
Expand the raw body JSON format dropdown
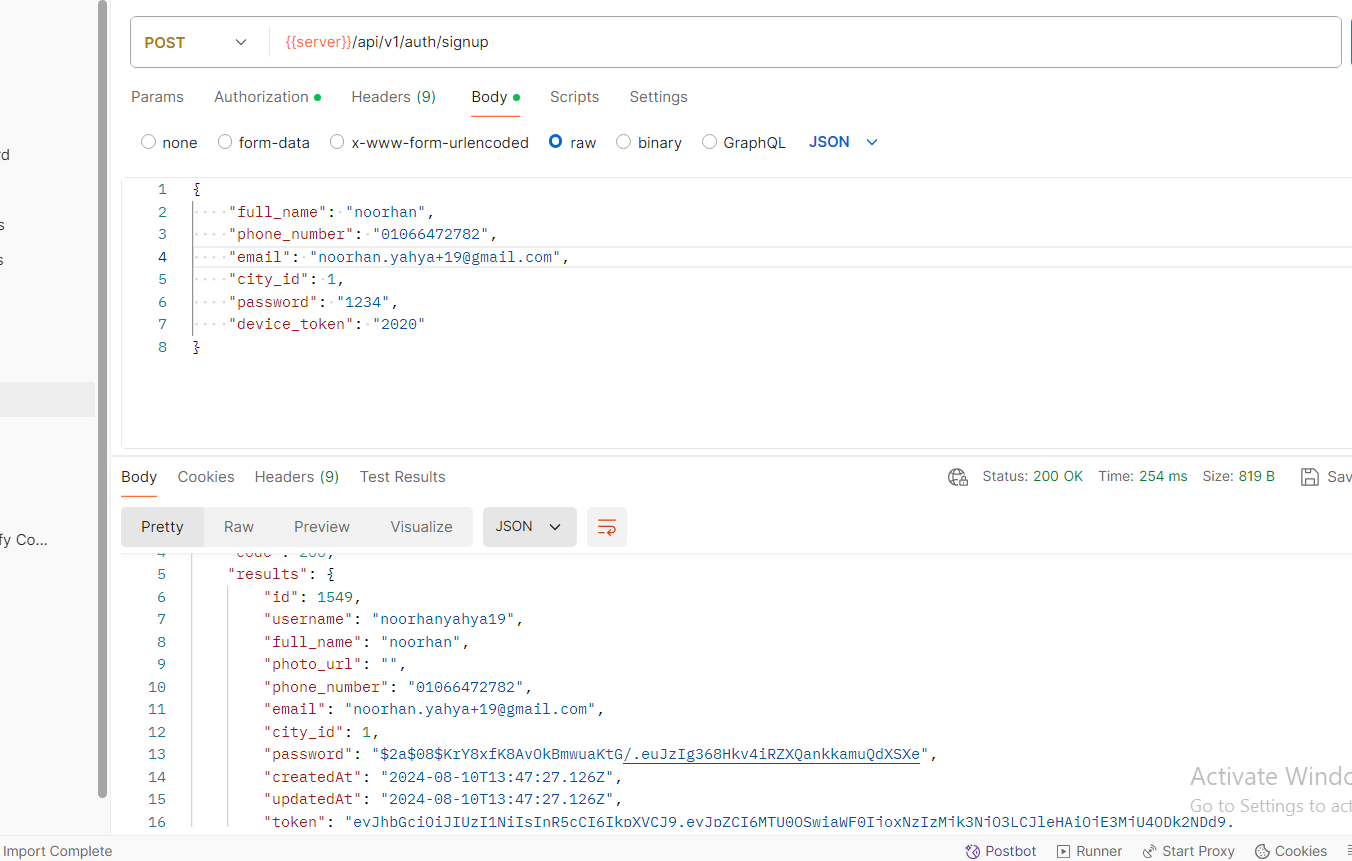843,142
